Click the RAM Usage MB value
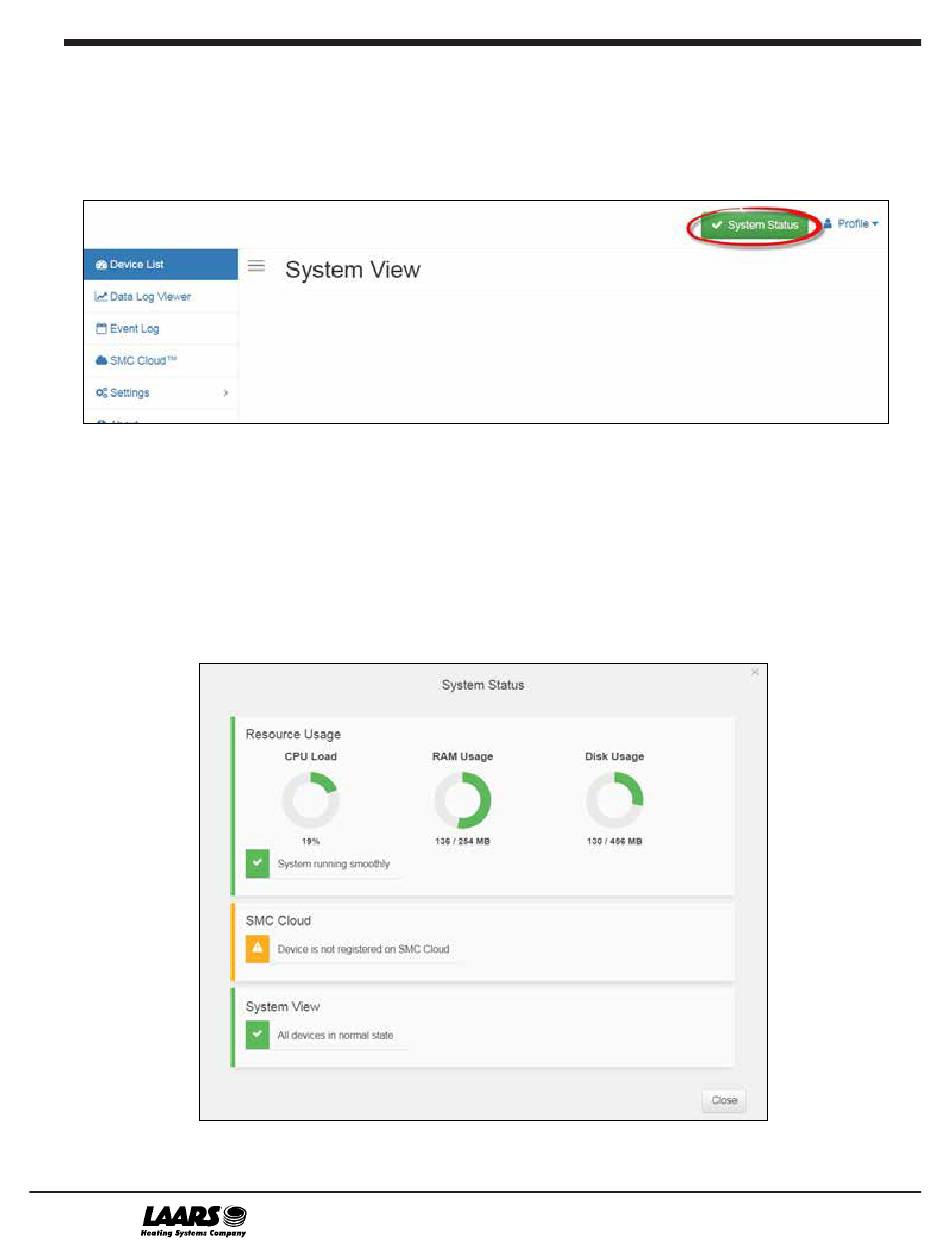The height and width of the screenshot is (1248, 950). (x=462, y=842)
